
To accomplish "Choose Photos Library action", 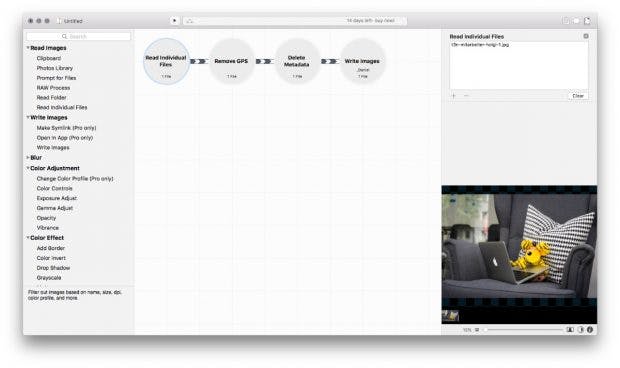I will (x=55, y=68).
